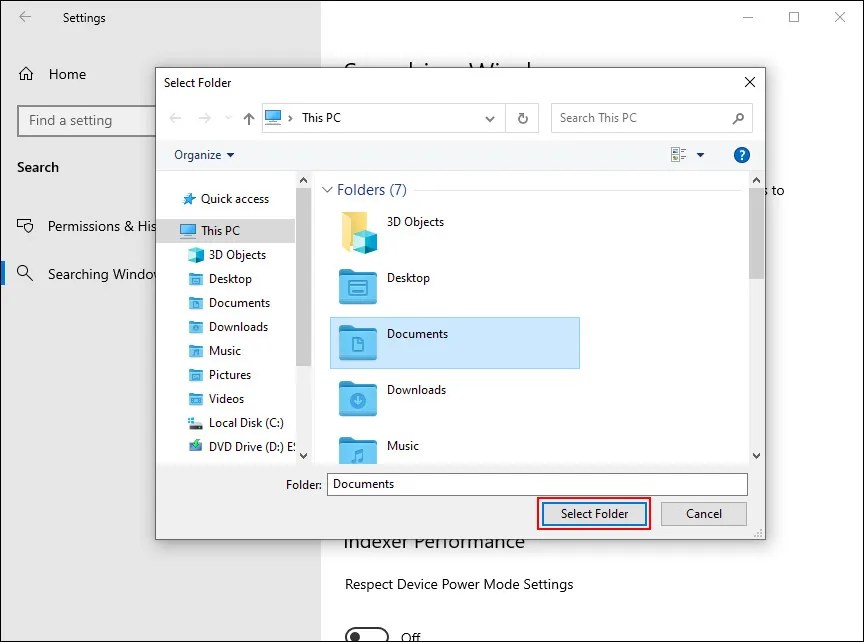Open the Organize menu

[x=203, y=154]
